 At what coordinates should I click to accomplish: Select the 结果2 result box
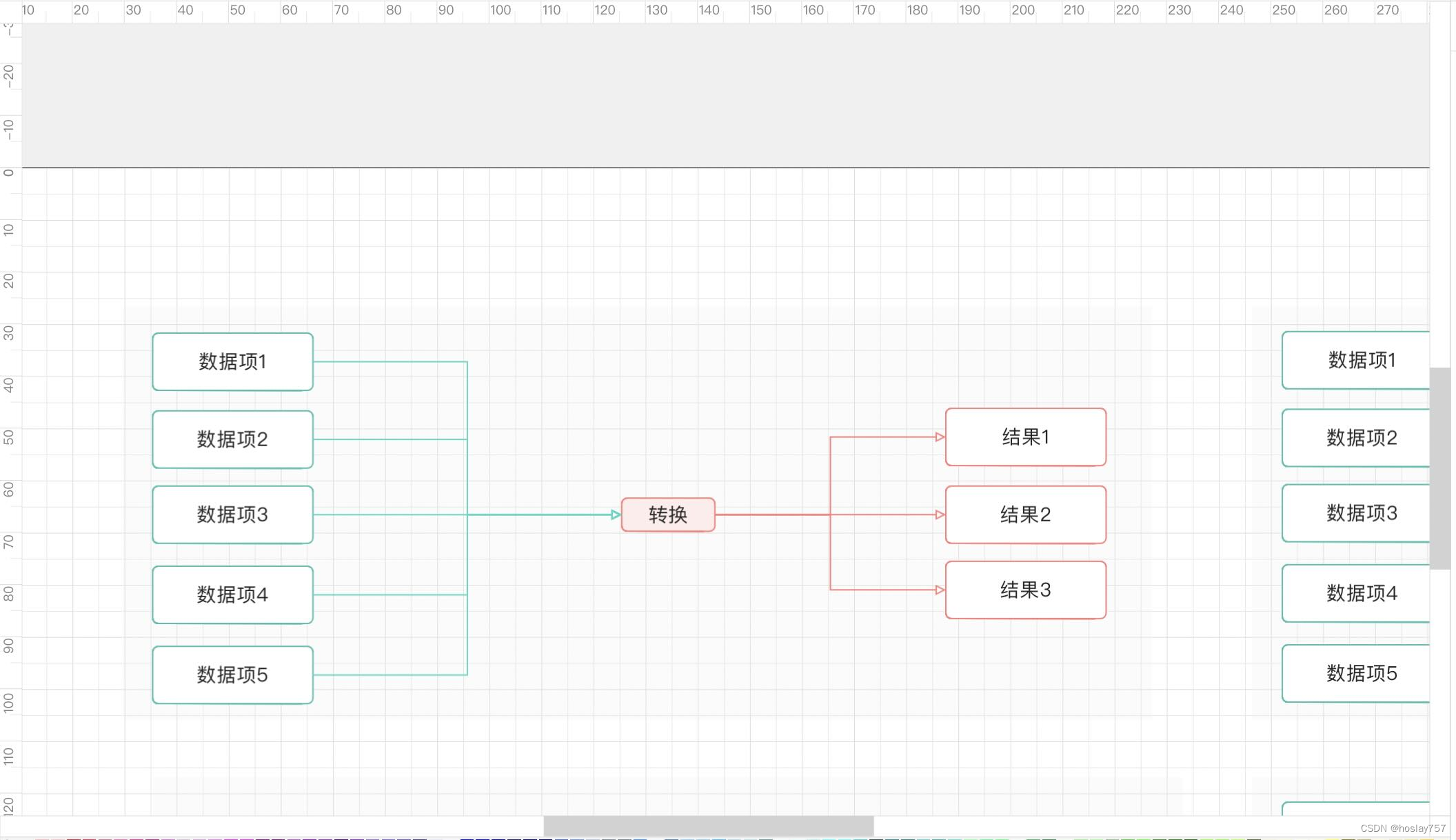1026,514
